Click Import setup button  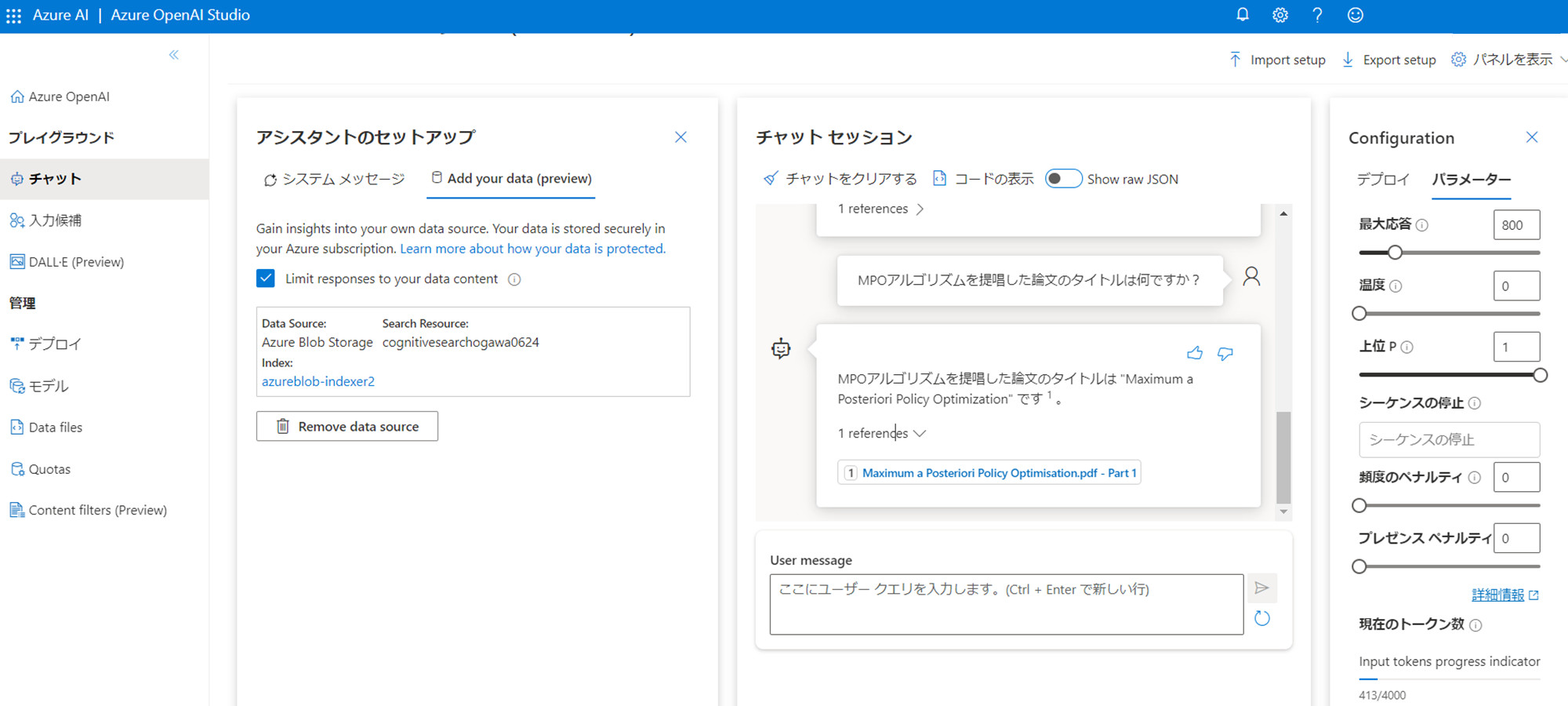click(1277, 60)
